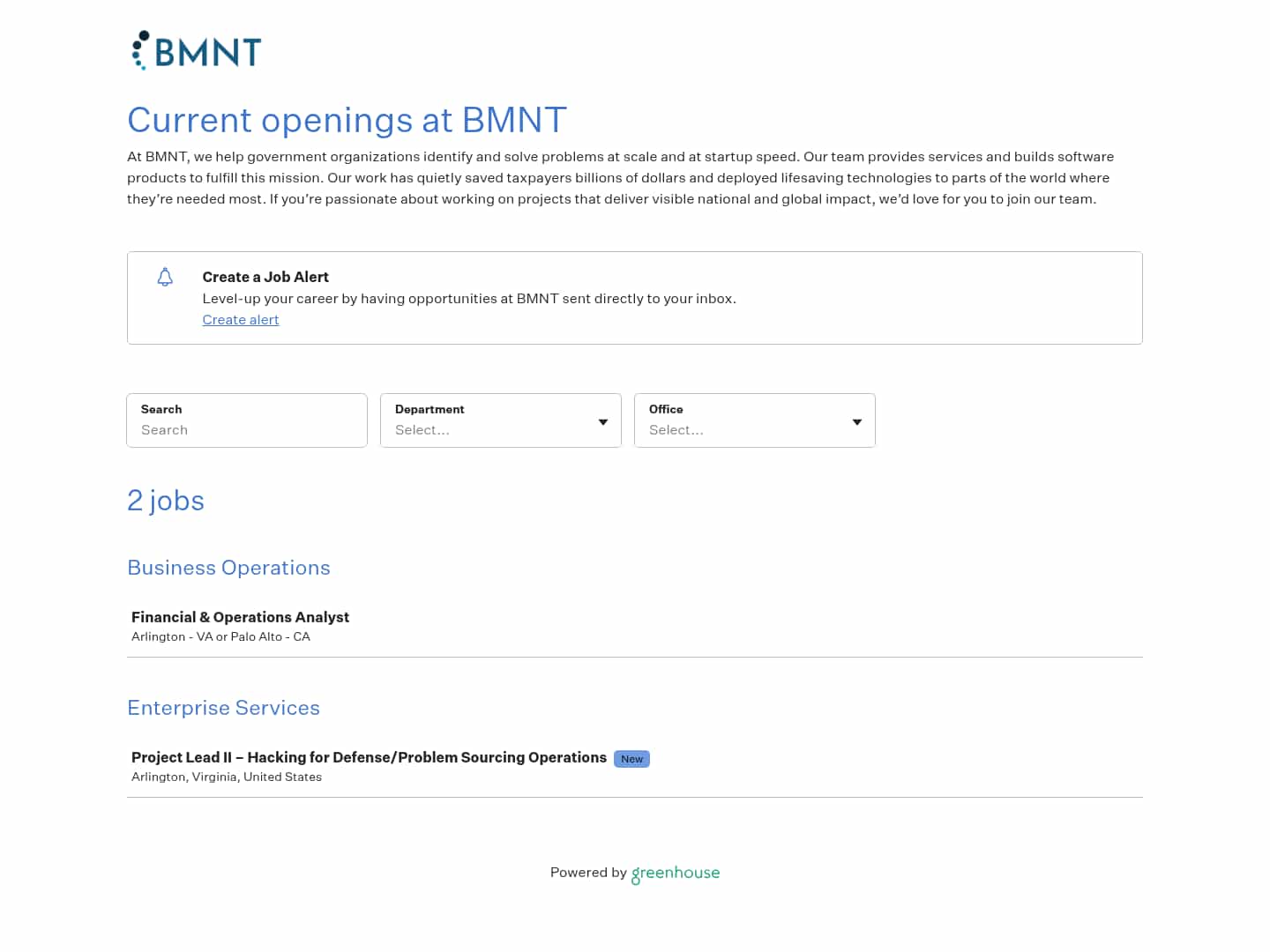Open the Department dropdown
The height and width of the screenshot is (952, 1270).
[501, 420]
